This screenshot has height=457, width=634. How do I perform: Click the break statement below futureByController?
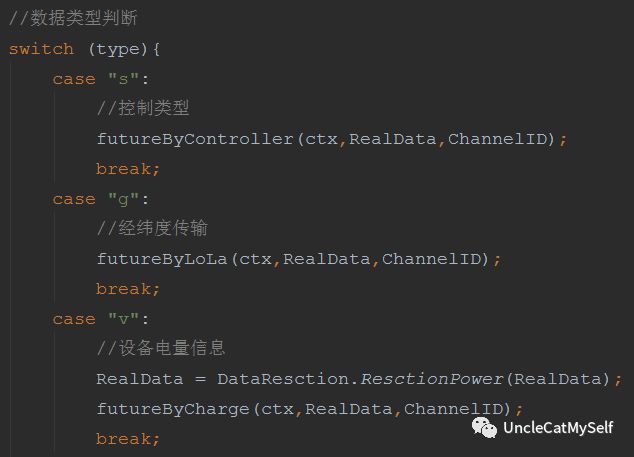coord(126,169)
